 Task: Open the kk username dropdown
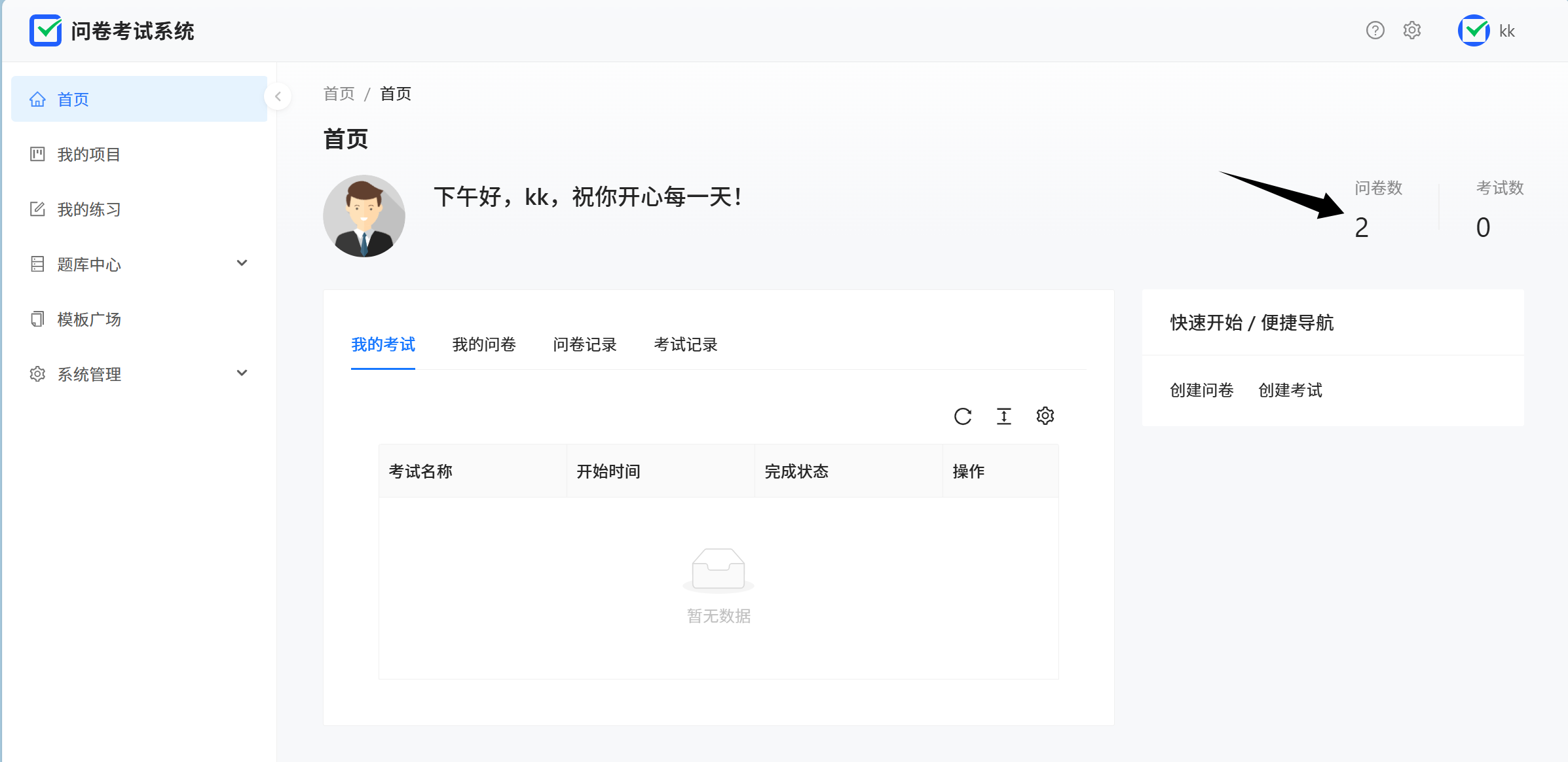tap(1506, 31)
